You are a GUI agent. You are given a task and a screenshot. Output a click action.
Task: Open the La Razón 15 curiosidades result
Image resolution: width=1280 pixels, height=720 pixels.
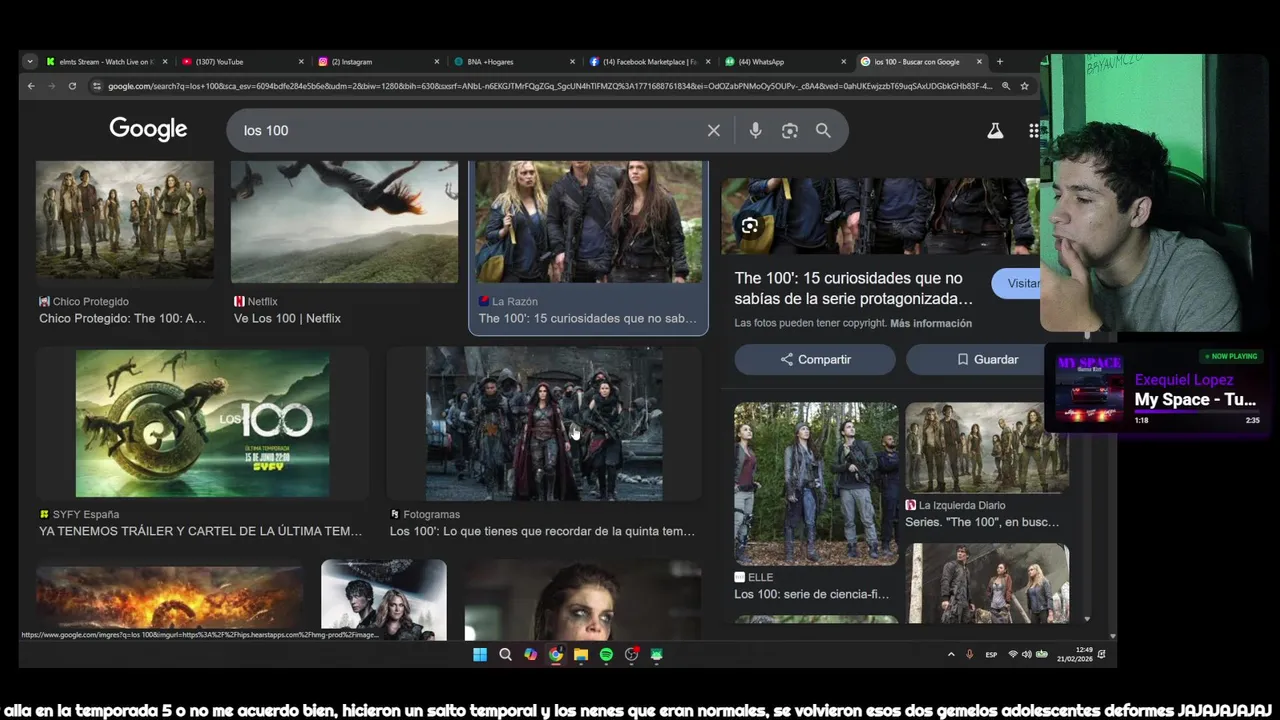tap(588, 318)
